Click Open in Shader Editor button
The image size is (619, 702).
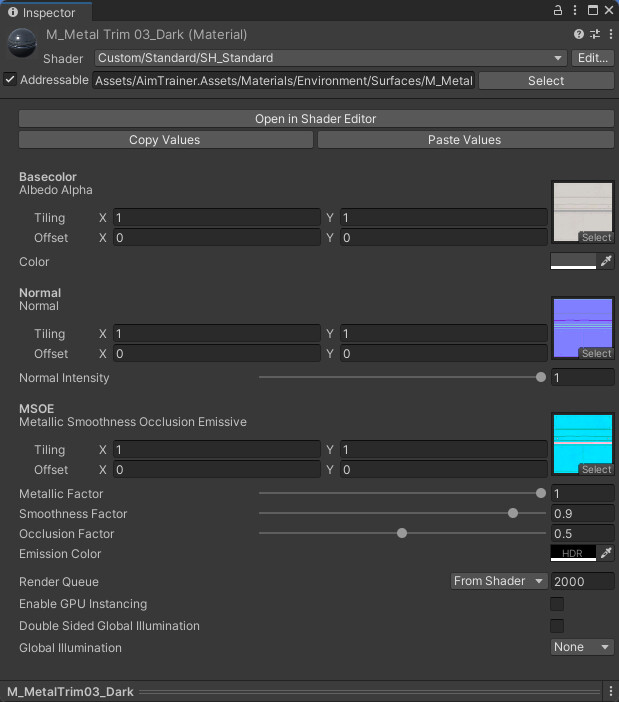(316, 119)
